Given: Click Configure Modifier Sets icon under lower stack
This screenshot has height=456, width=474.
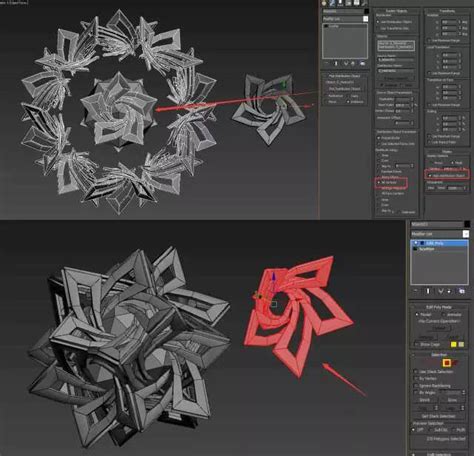Looking at the screenshot, I should 462,291.
